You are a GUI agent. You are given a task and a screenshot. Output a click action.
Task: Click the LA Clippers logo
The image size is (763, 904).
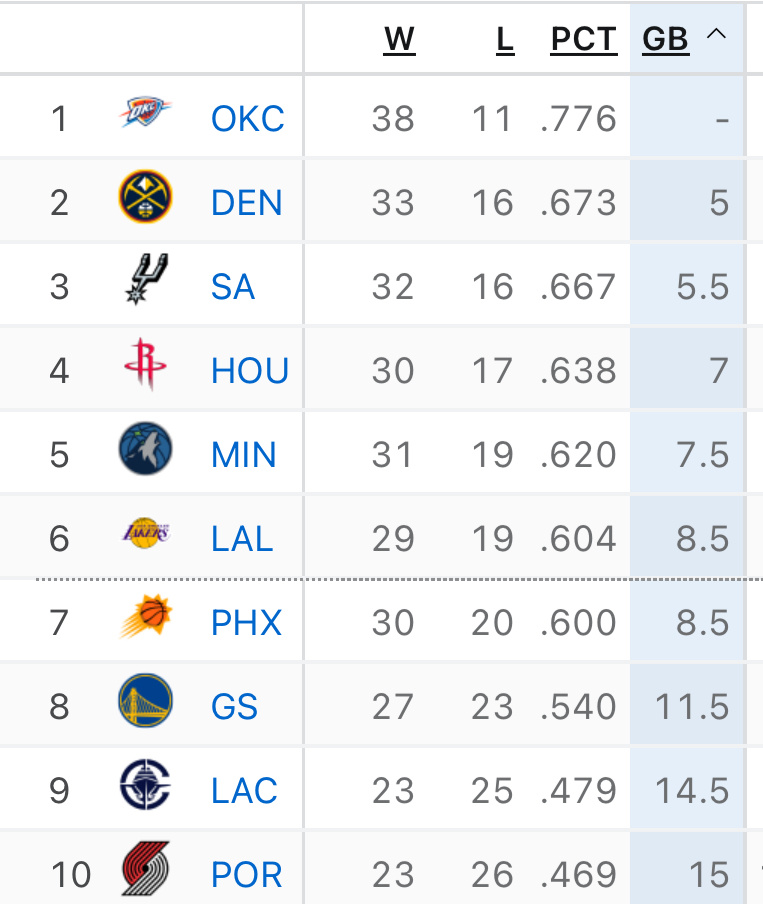pos(145,785)
